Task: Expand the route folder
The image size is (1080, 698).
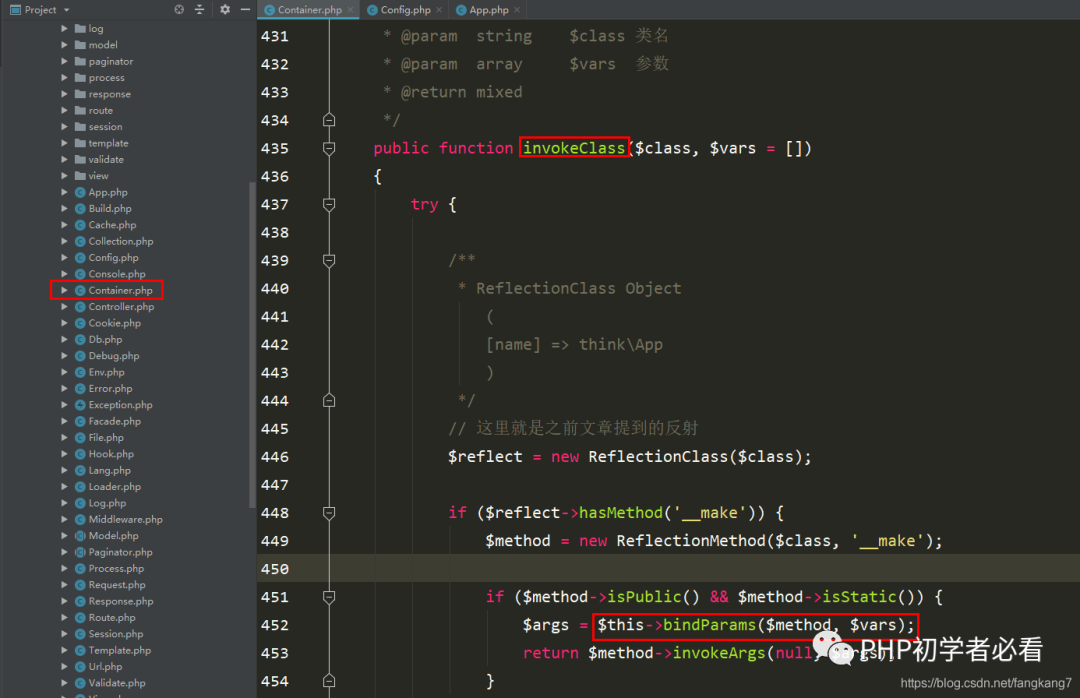Action: tap(64, 110)
